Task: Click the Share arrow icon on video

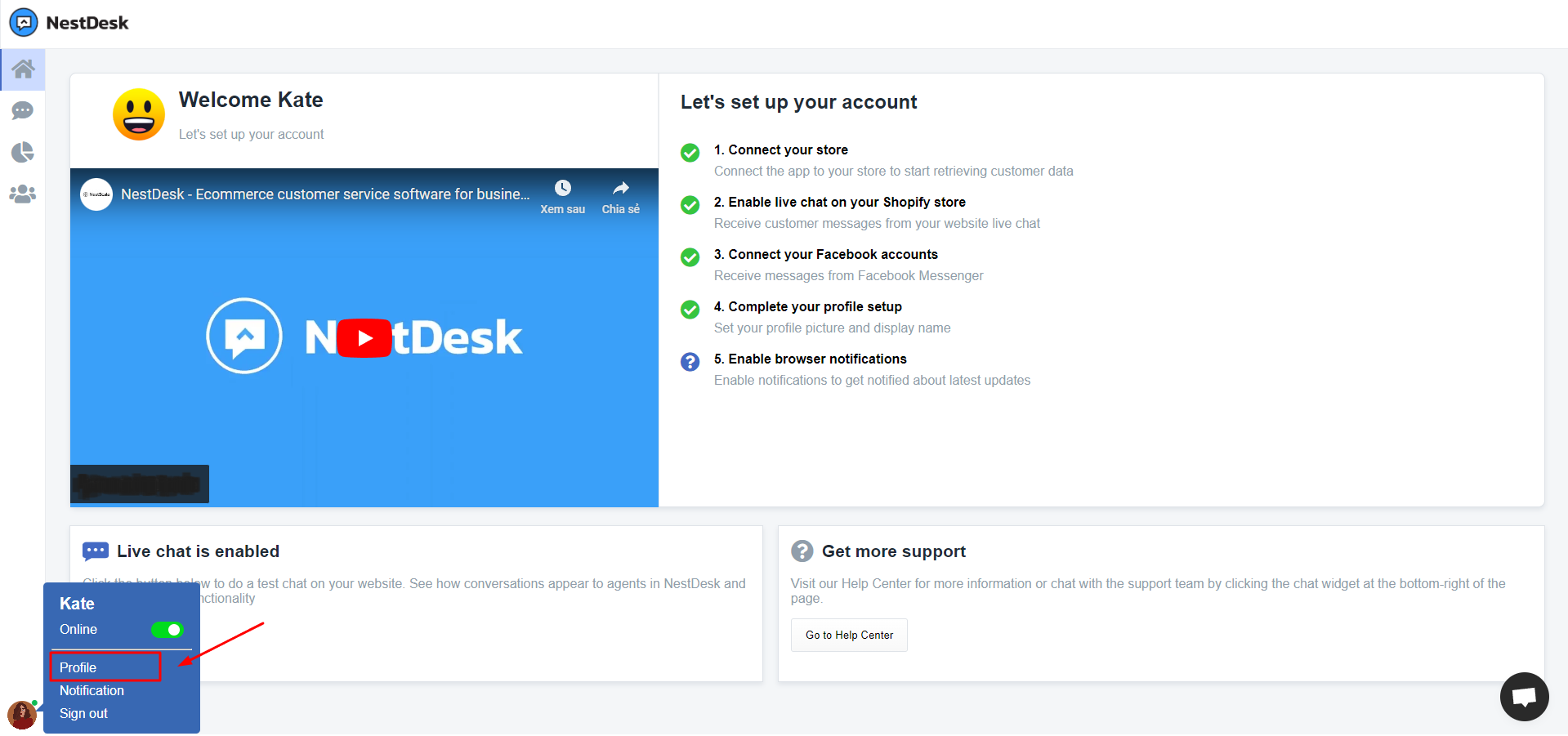Action: coord(621,188)
